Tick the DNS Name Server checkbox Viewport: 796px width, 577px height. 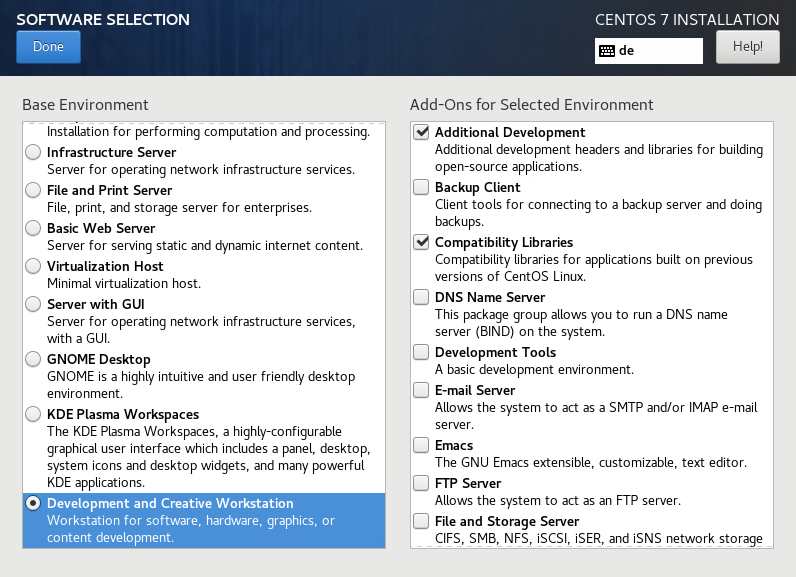pos(421,298)
